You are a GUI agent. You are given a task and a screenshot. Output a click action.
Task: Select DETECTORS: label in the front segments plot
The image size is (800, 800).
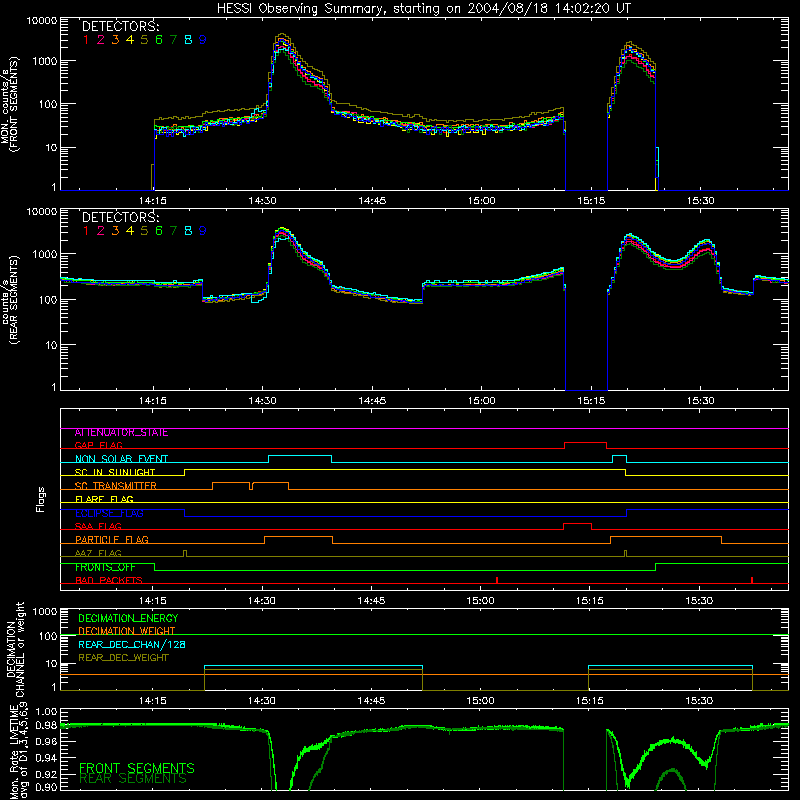click(x=120, y=26)
